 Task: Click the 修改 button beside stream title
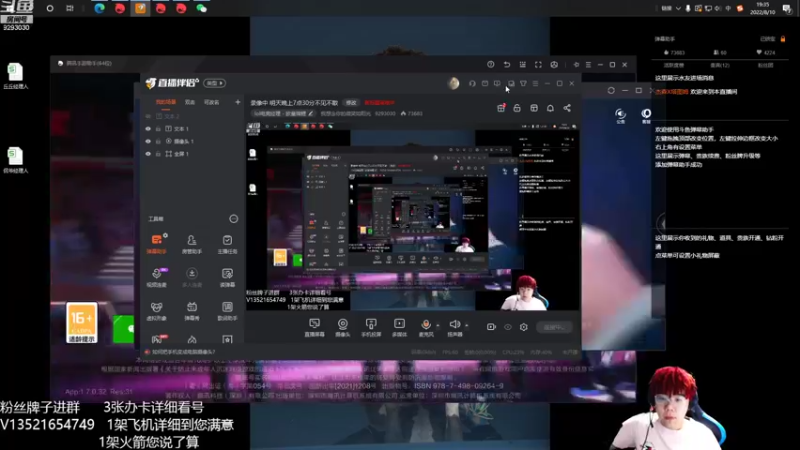tap(351, 103)
